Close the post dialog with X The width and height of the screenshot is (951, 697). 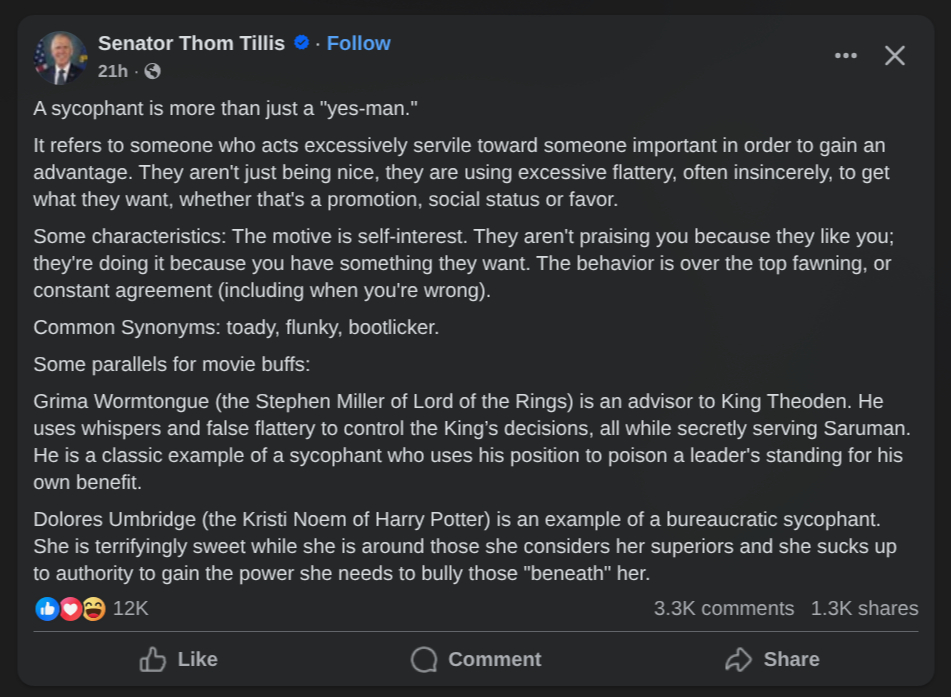click(895, 55)
